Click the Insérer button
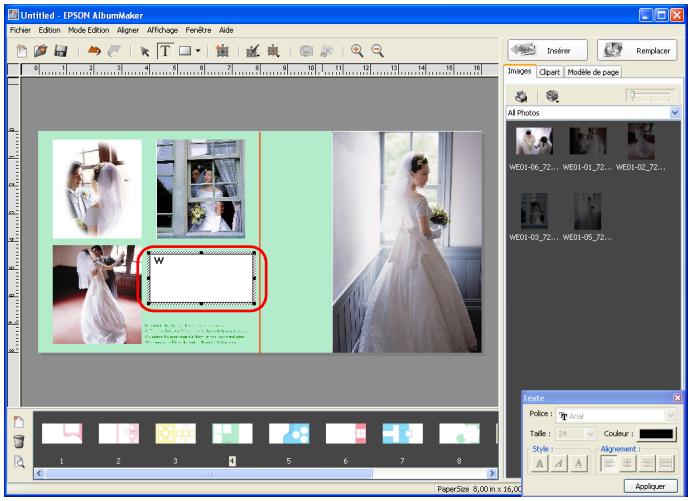This screenshot has width=692, height=501. (x=547, y=50)
